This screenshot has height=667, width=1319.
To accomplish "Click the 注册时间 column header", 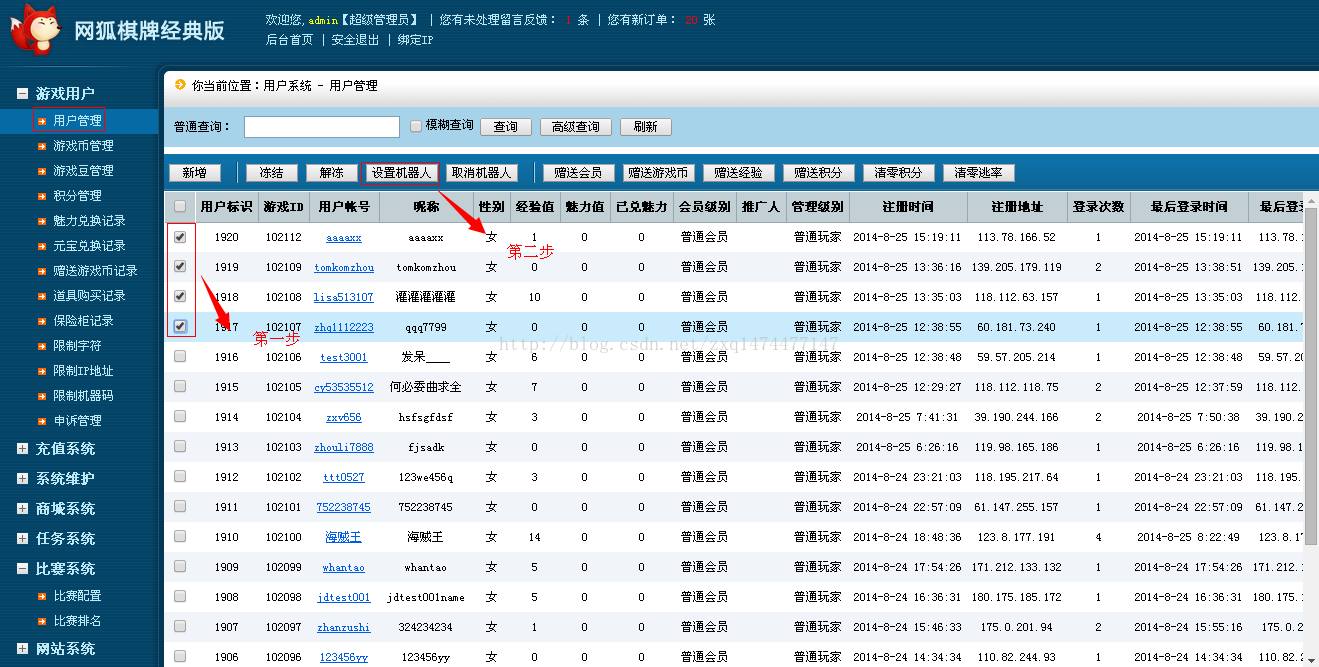I will [x=908, y=207].
